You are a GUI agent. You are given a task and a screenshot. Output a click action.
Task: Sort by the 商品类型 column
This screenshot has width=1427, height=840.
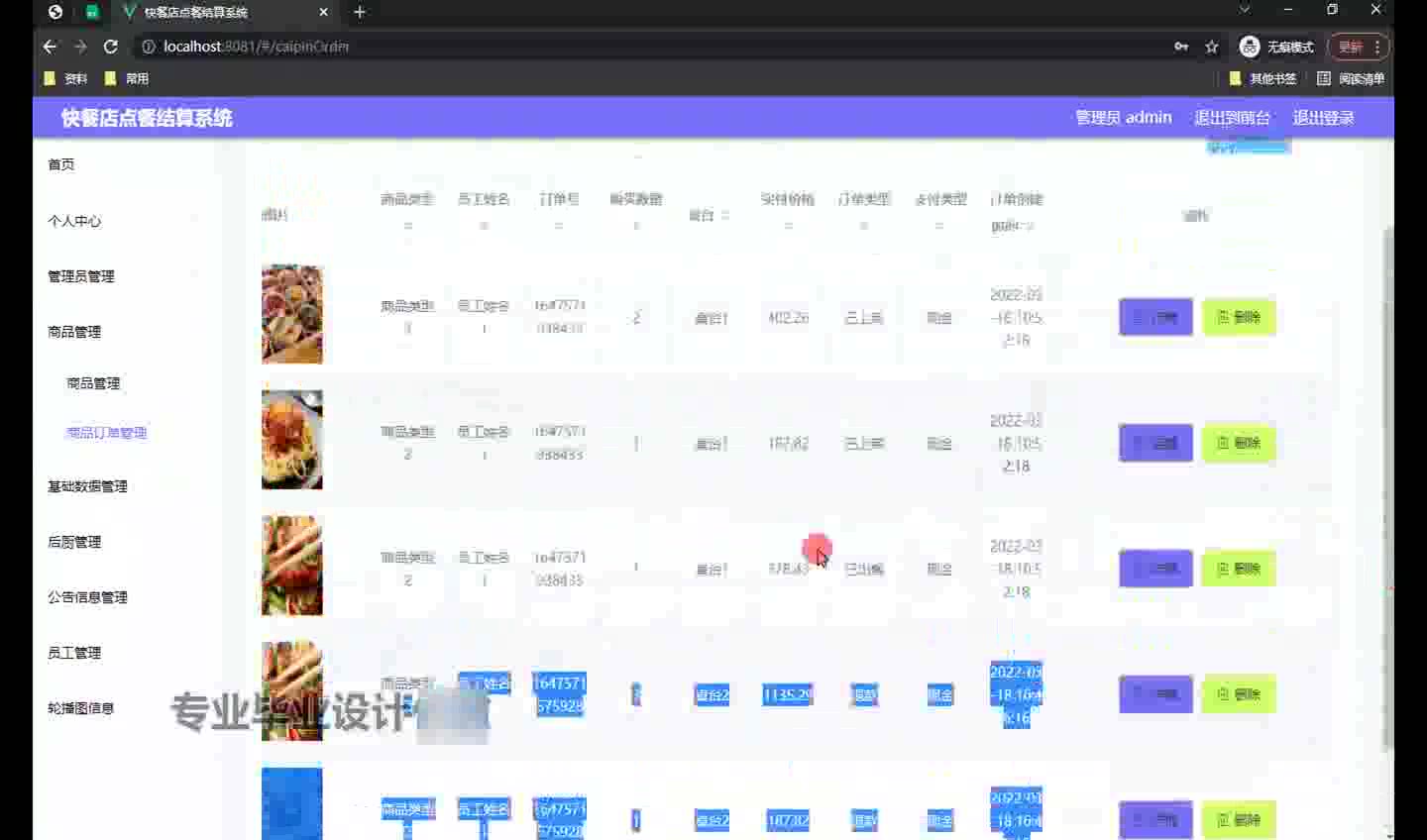pos(407,226)
